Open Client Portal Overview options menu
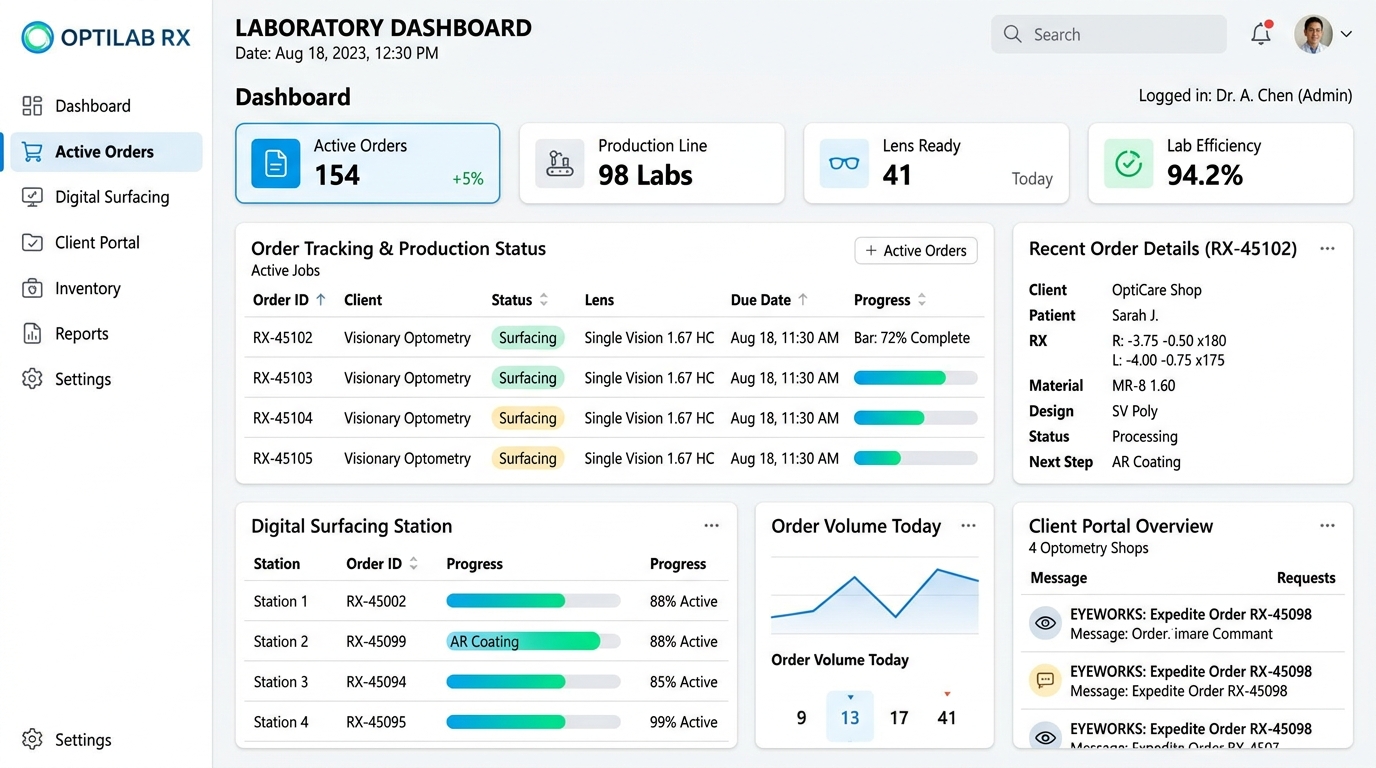This screenshot has height=768, width=1376. 1327,526
